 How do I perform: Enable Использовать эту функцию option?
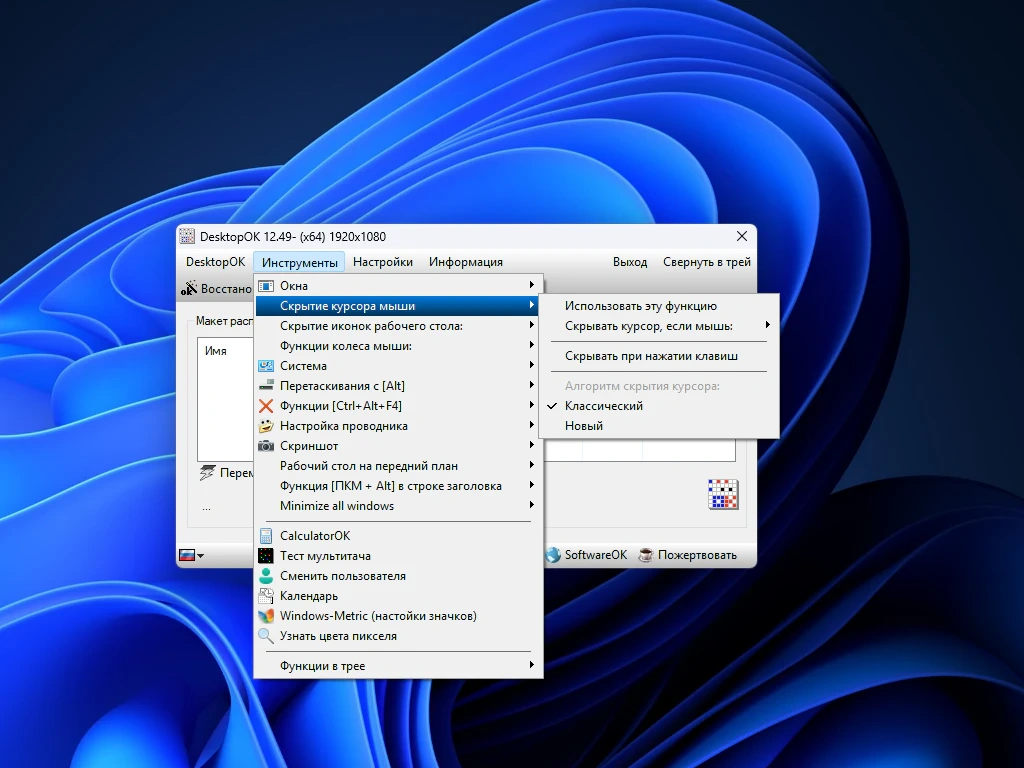coord(640,306)
